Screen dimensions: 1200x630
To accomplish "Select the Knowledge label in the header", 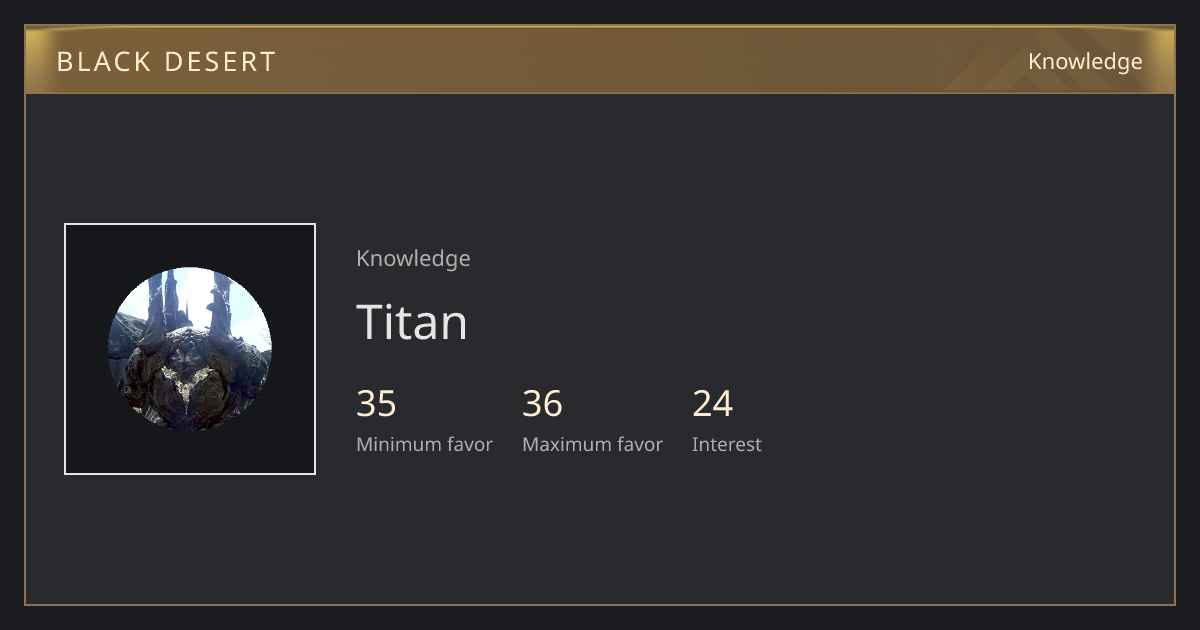I will click(x=1085, y=62).
